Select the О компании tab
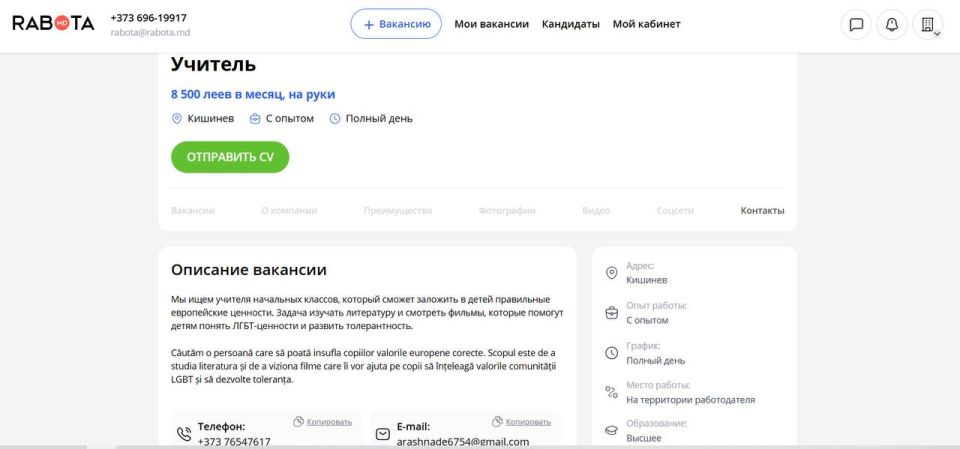 click(x=289, y=210)
